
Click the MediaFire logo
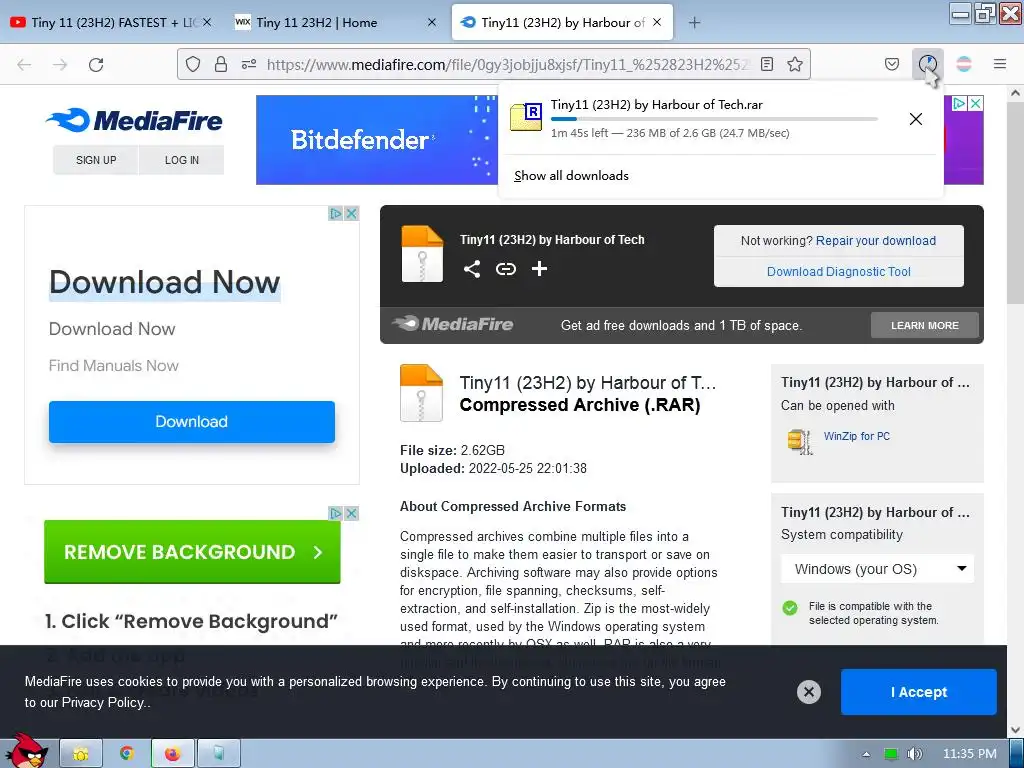(x=134, y=120)
